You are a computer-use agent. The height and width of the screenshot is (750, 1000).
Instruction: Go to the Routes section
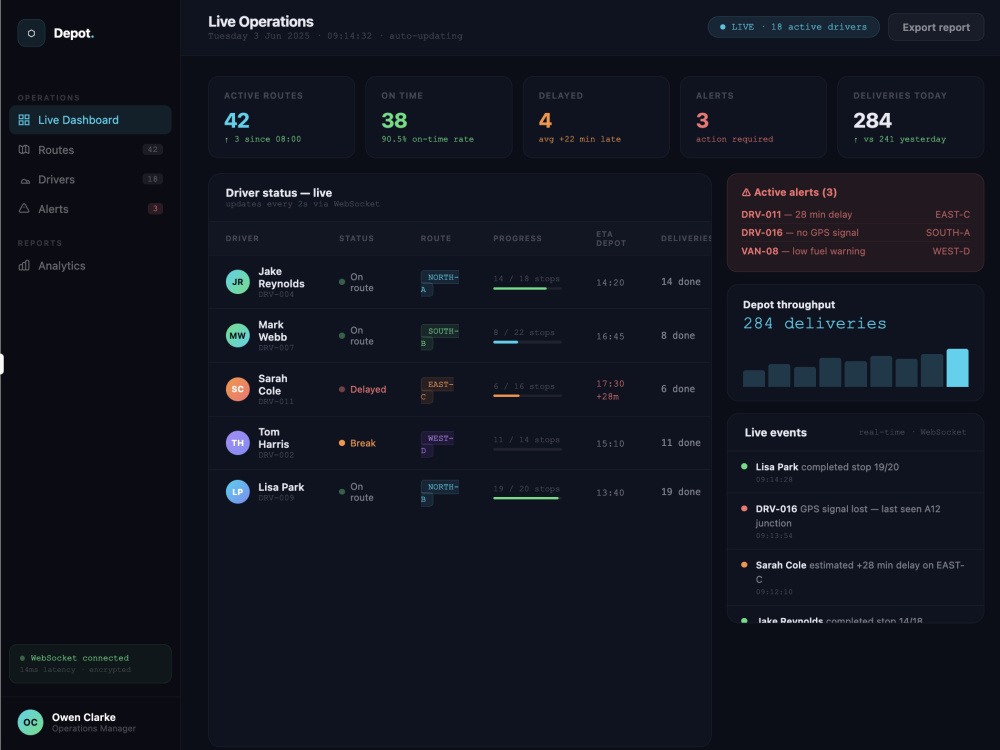[90, 150]
